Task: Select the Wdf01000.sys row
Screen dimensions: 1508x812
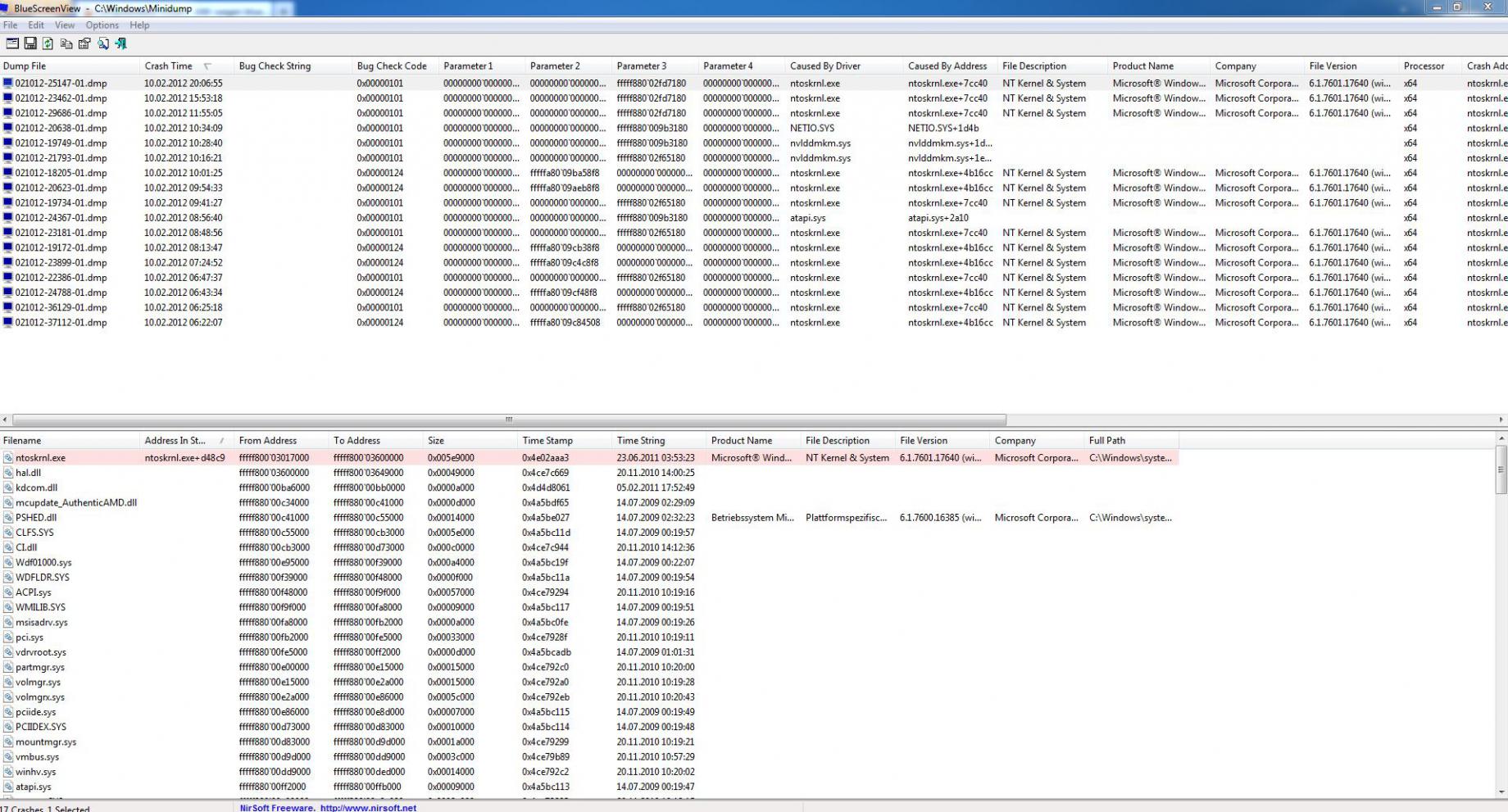Action: 589,563
